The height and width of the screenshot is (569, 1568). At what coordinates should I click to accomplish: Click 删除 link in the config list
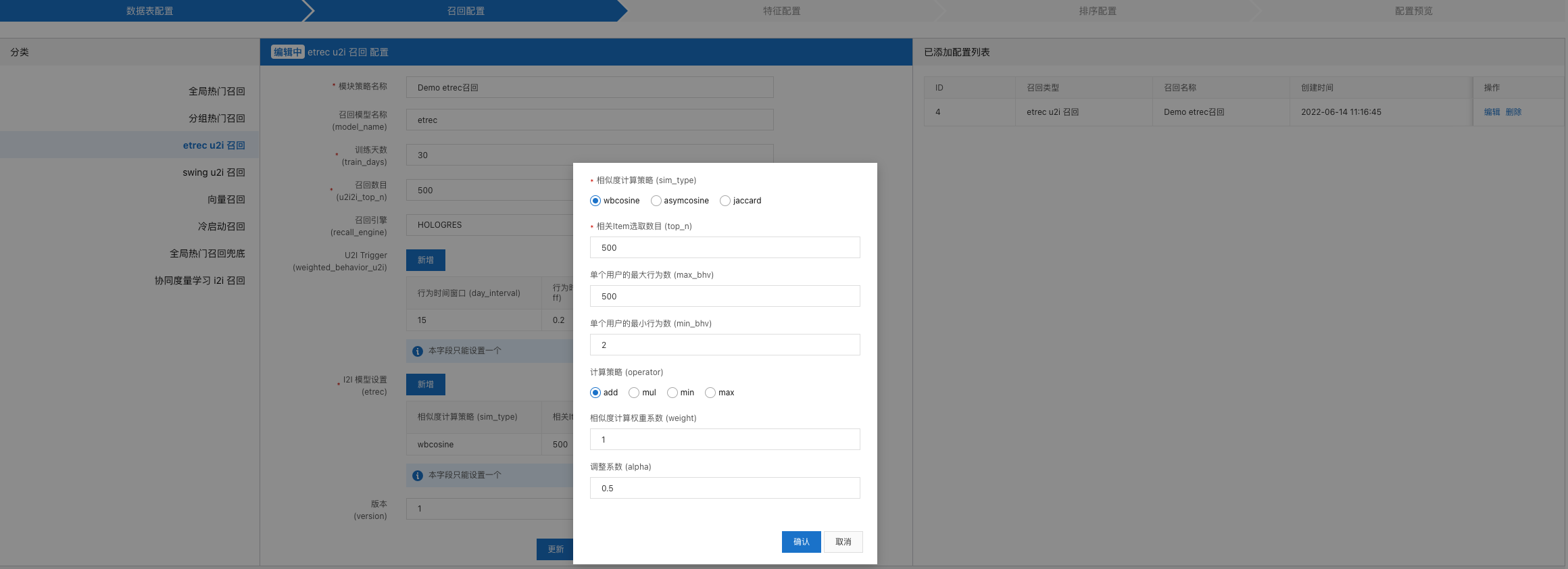pos(1513,112)
